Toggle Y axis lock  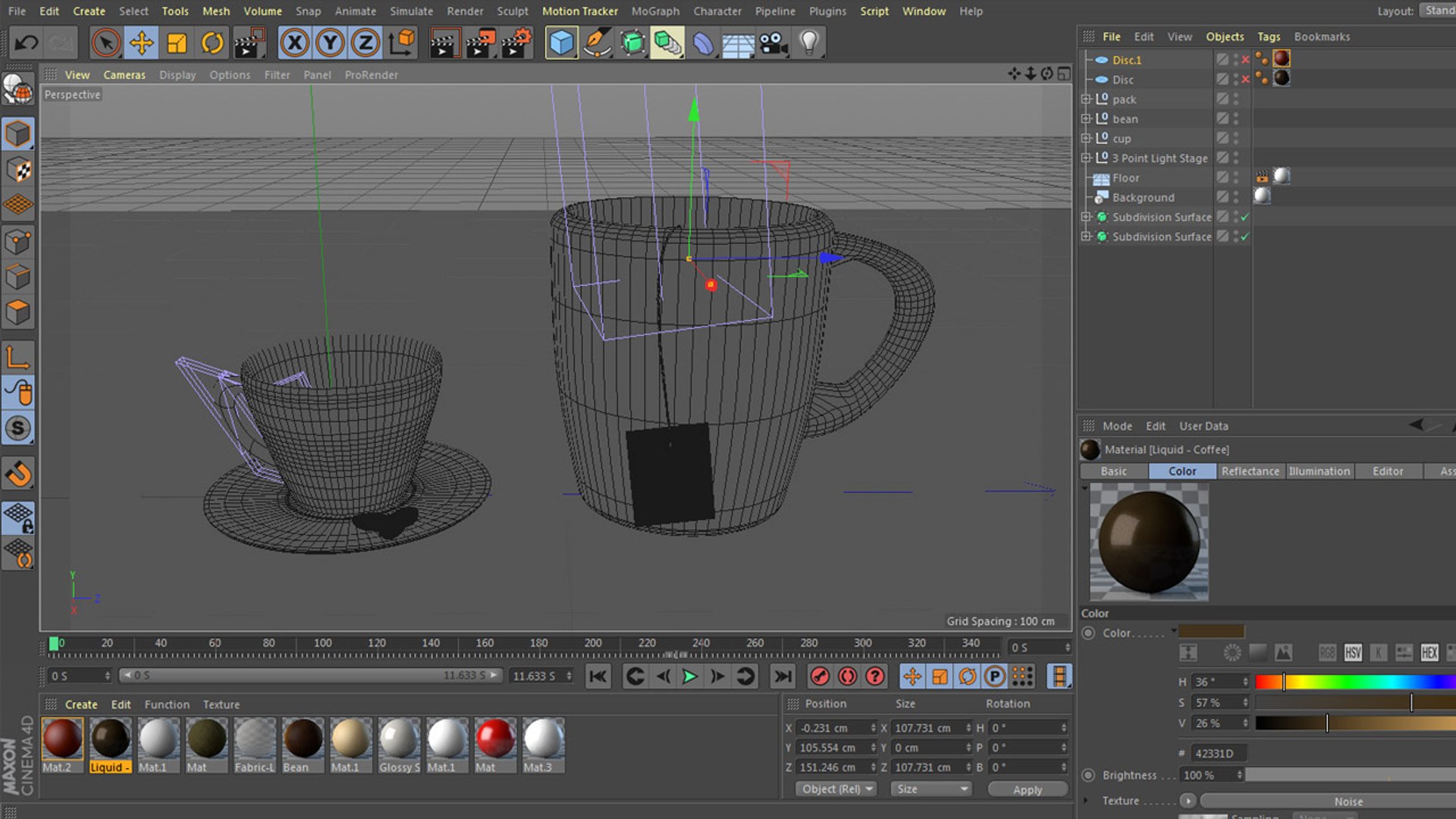coord(330,42)
